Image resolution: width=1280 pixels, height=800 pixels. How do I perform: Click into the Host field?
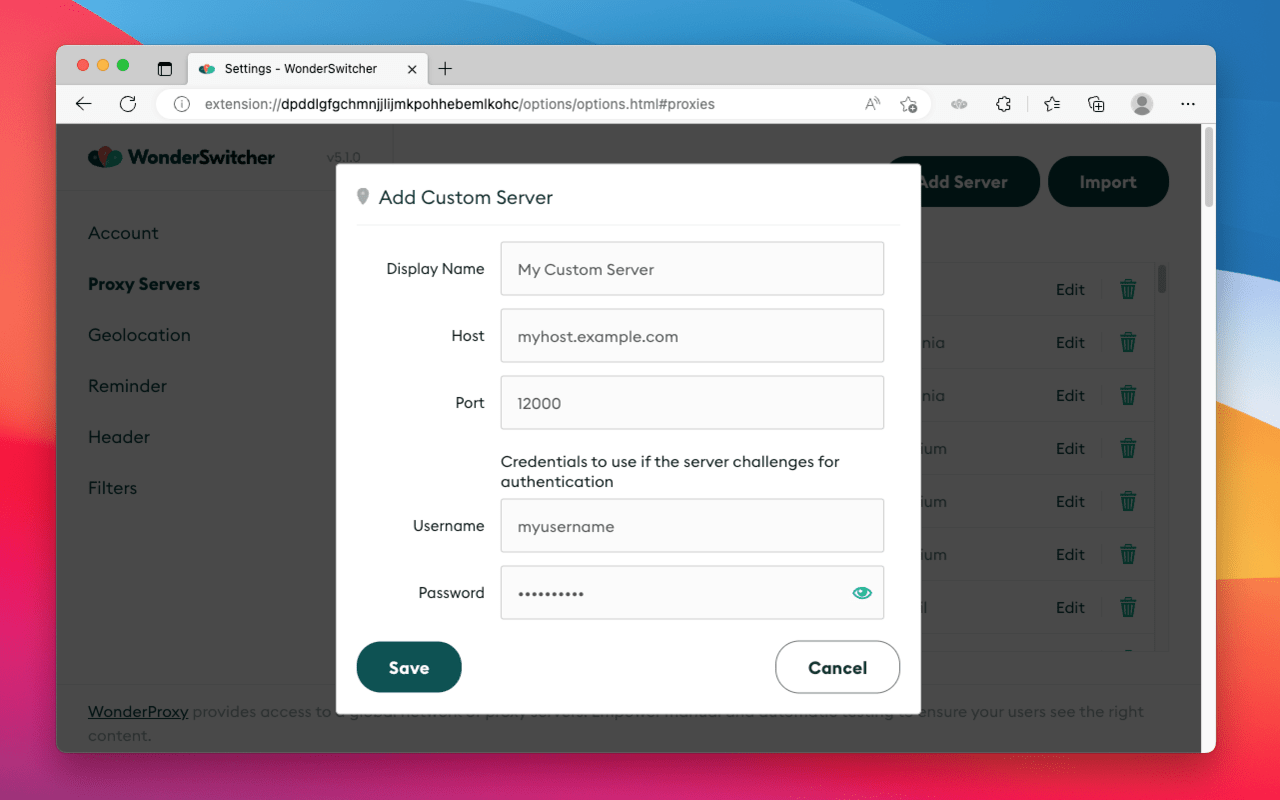pyautogui.click(x=692, y=336)
